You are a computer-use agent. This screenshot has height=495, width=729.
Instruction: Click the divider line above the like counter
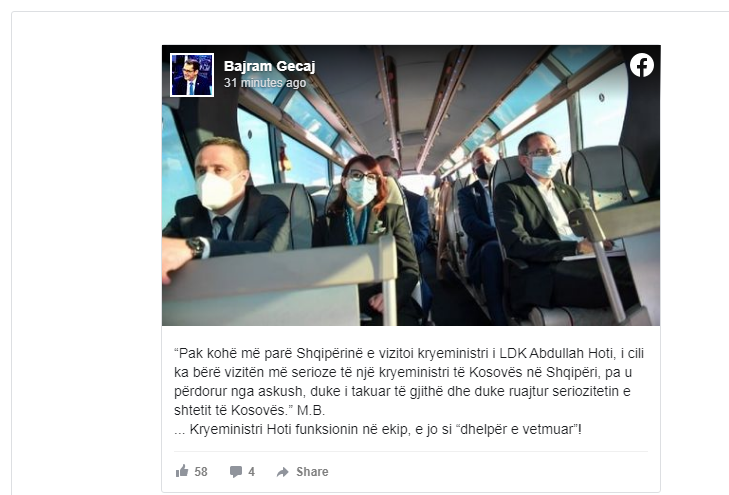click(411, 451)
